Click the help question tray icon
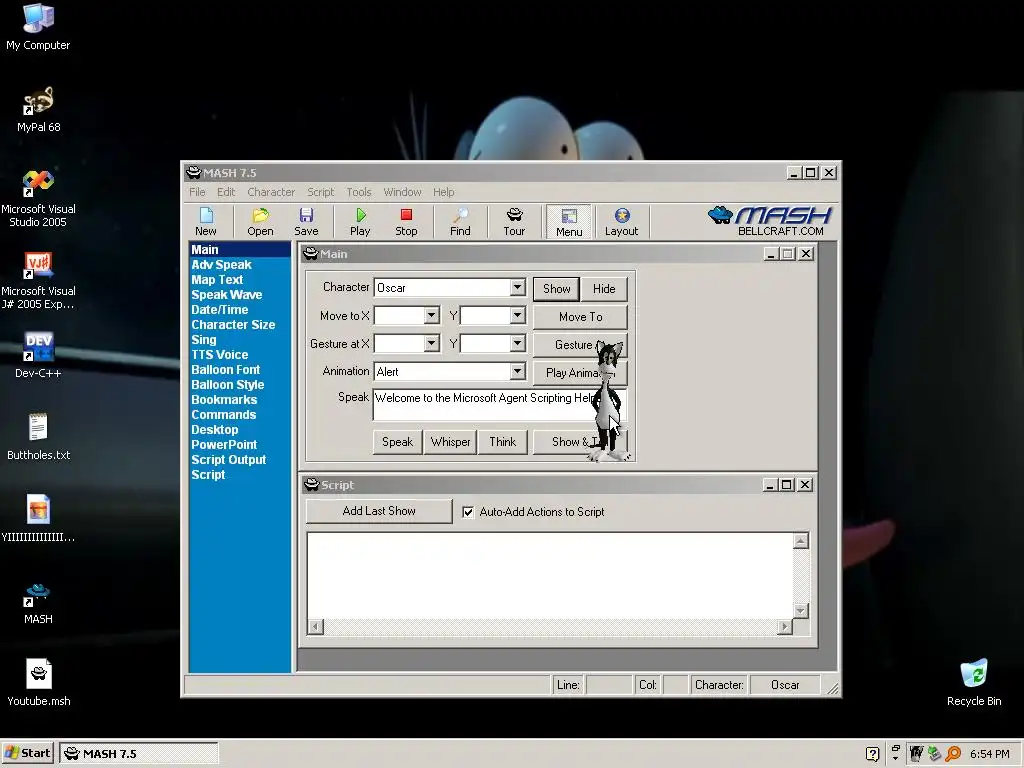Image resolution: width=1024 pixels, height=768 pixels. [x=872, y=754]
